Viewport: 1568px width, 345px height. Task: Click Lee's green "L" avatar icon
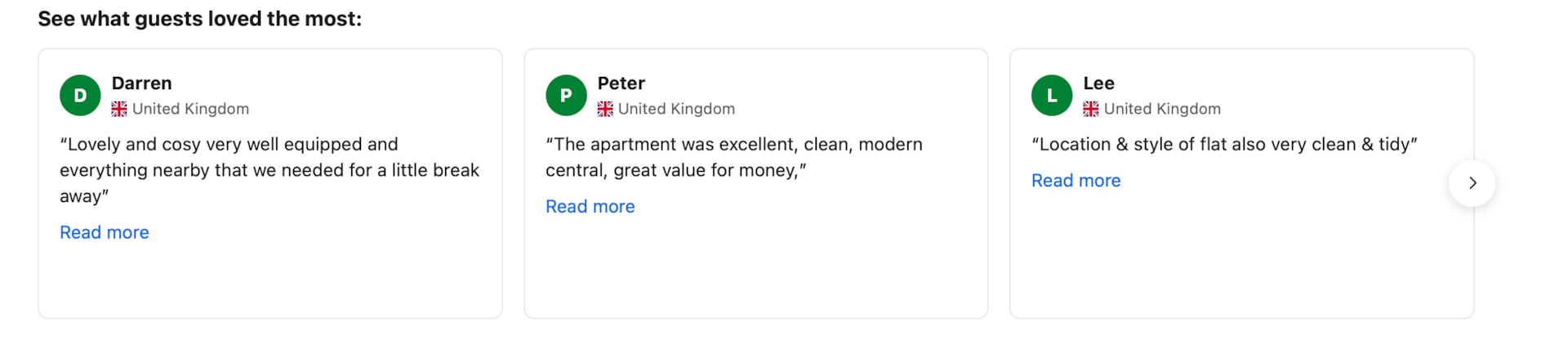point(1052,96)
